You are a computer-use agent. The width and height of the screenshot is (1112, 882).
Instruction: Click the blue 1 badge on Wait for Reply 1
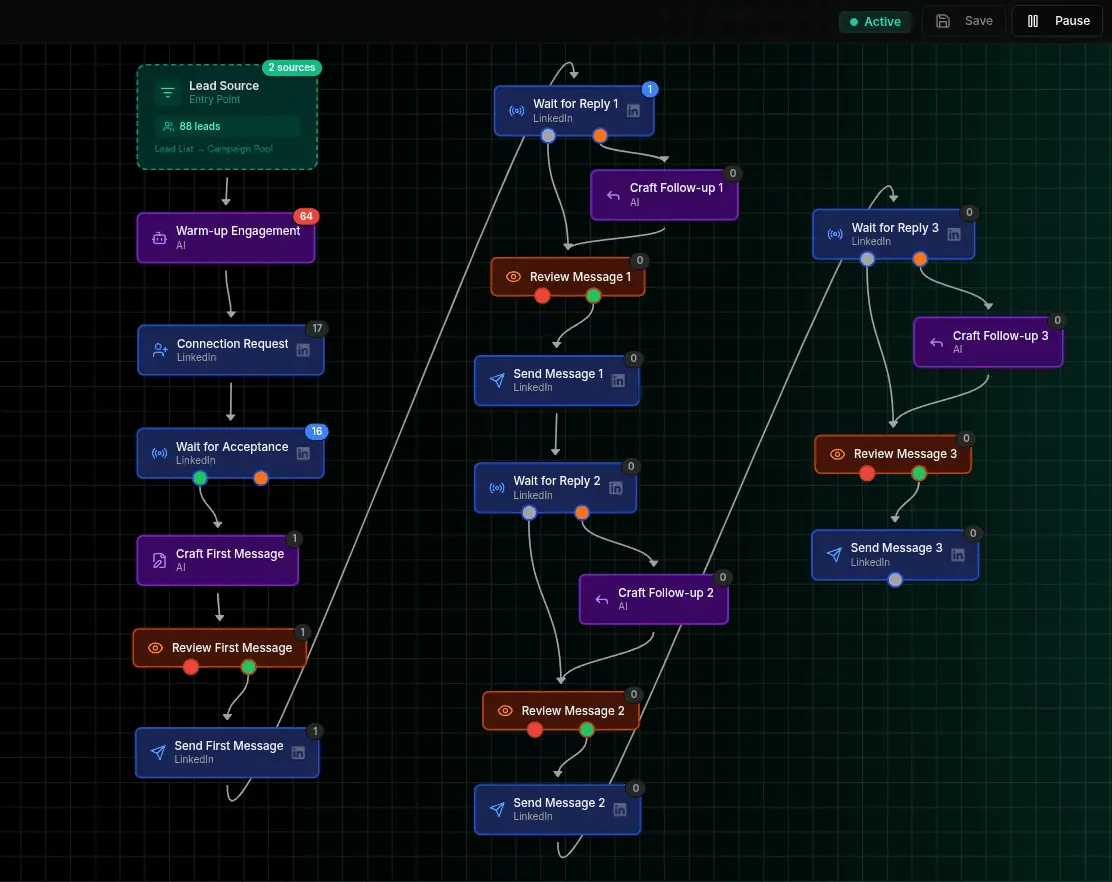(650, 89)
